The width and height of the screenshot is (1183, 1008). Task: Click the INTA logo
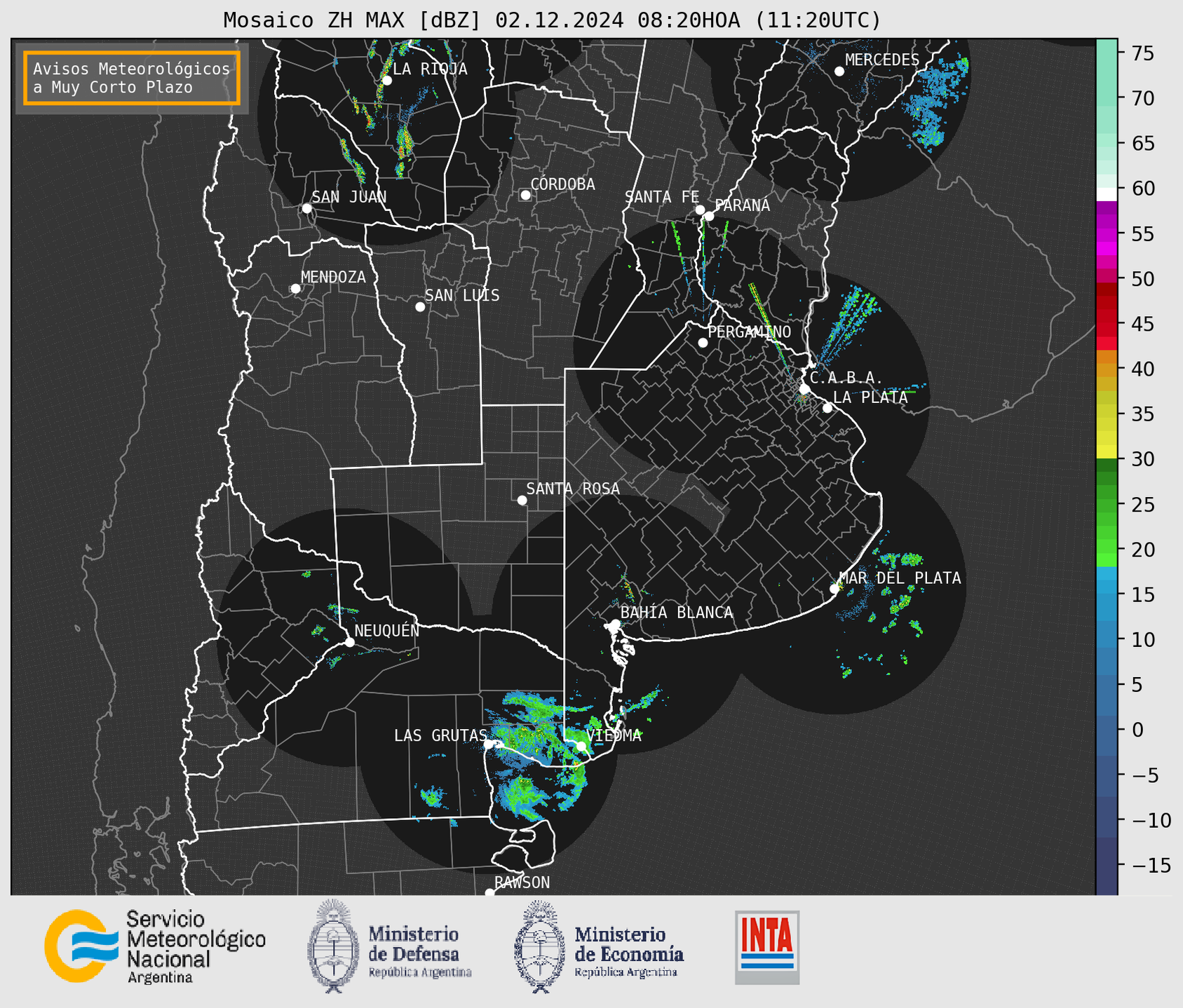click(x=767, y=947)
